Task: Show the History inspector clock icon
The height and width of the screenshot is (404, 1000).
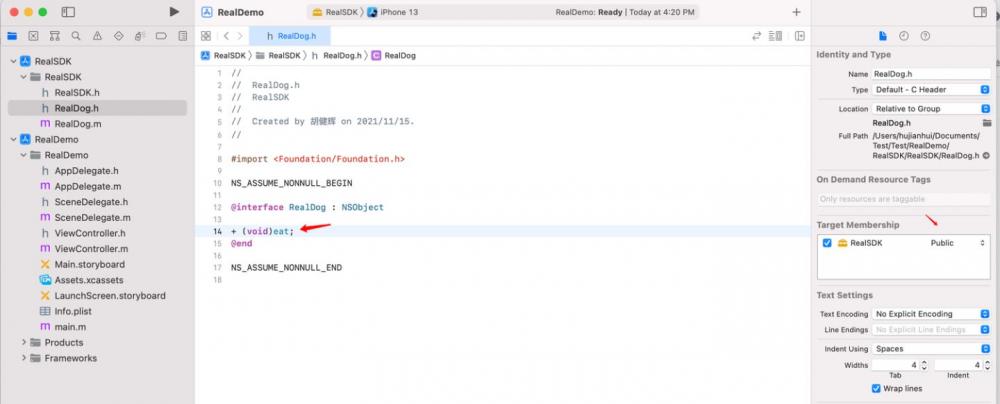Action: (x=904, y=36)
